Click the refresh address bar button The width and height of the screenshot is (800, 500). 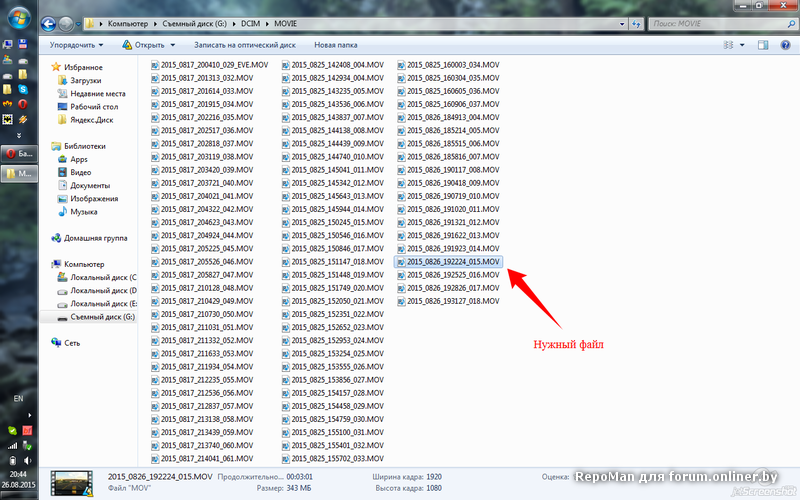pos(636,23)
